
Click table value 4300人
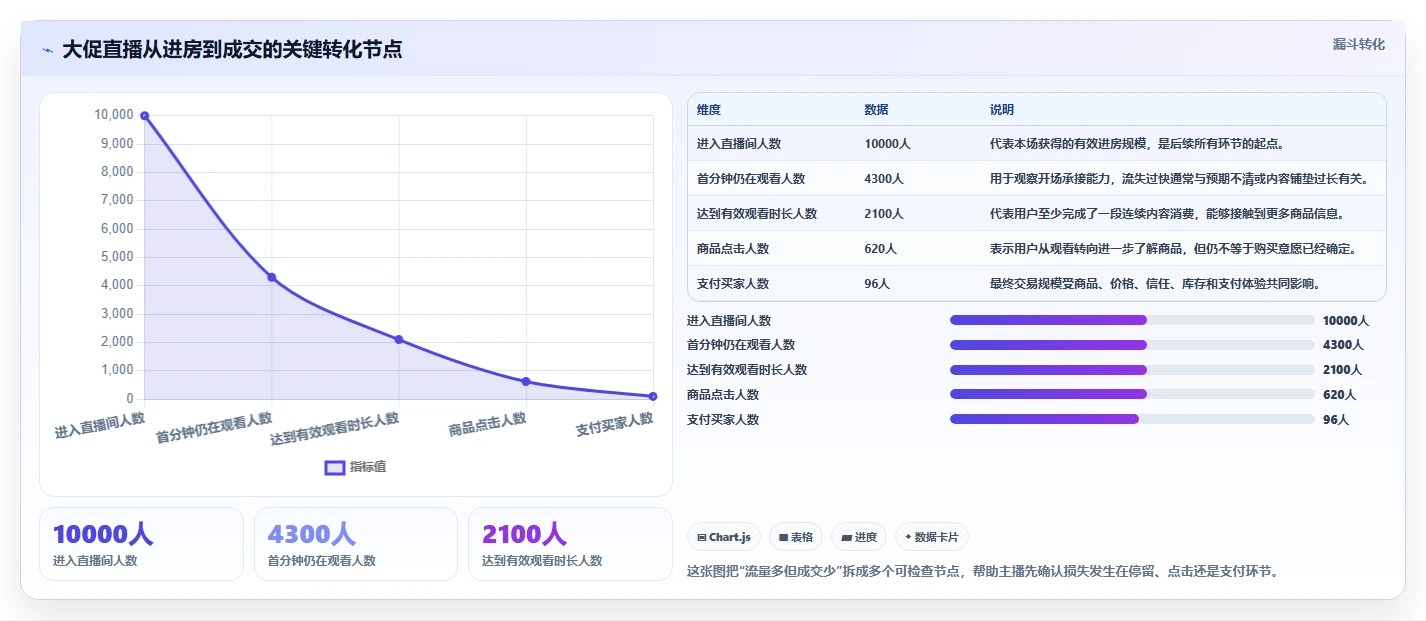click(x=884, y=179)
